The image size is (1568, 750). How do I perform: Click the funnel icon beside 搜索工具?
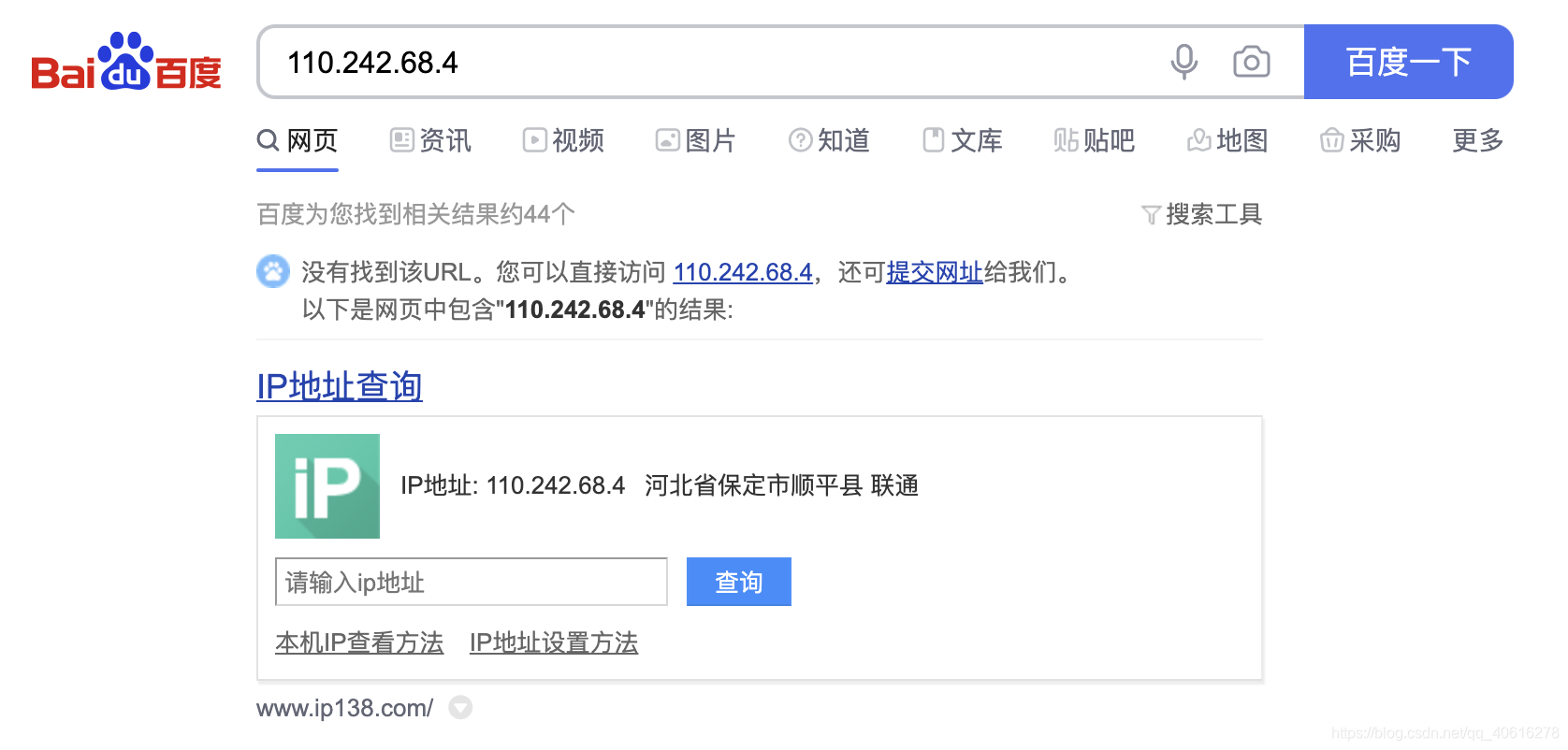click(x=1151, y=215)
